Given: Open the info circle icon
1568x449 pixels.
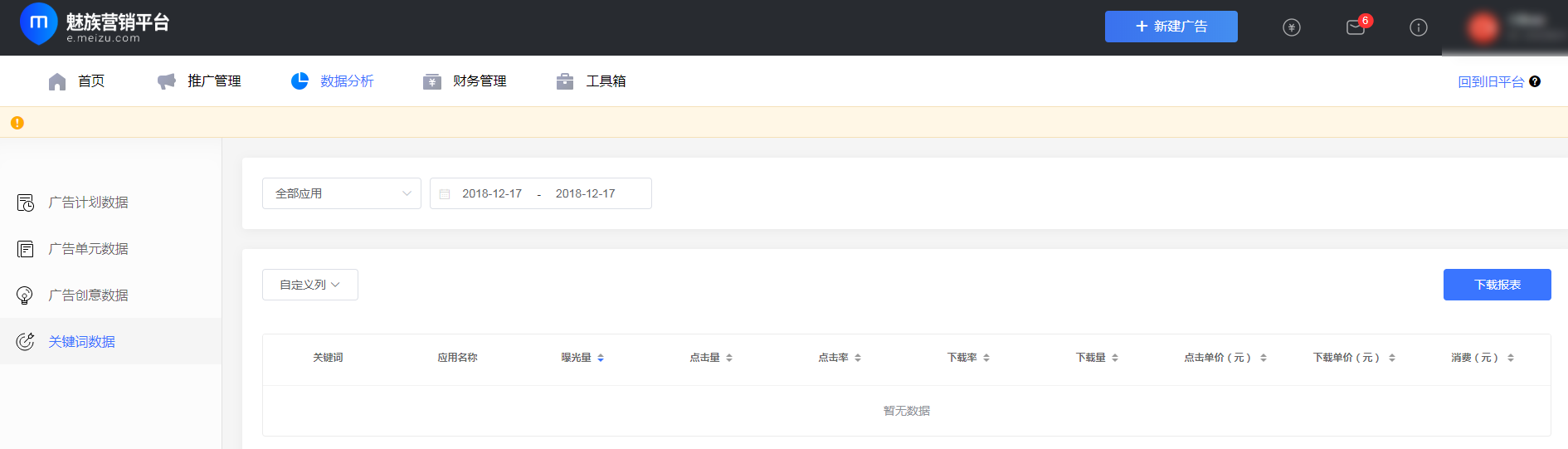Looking at the screenshot, I should click(x=1418, y=27).
